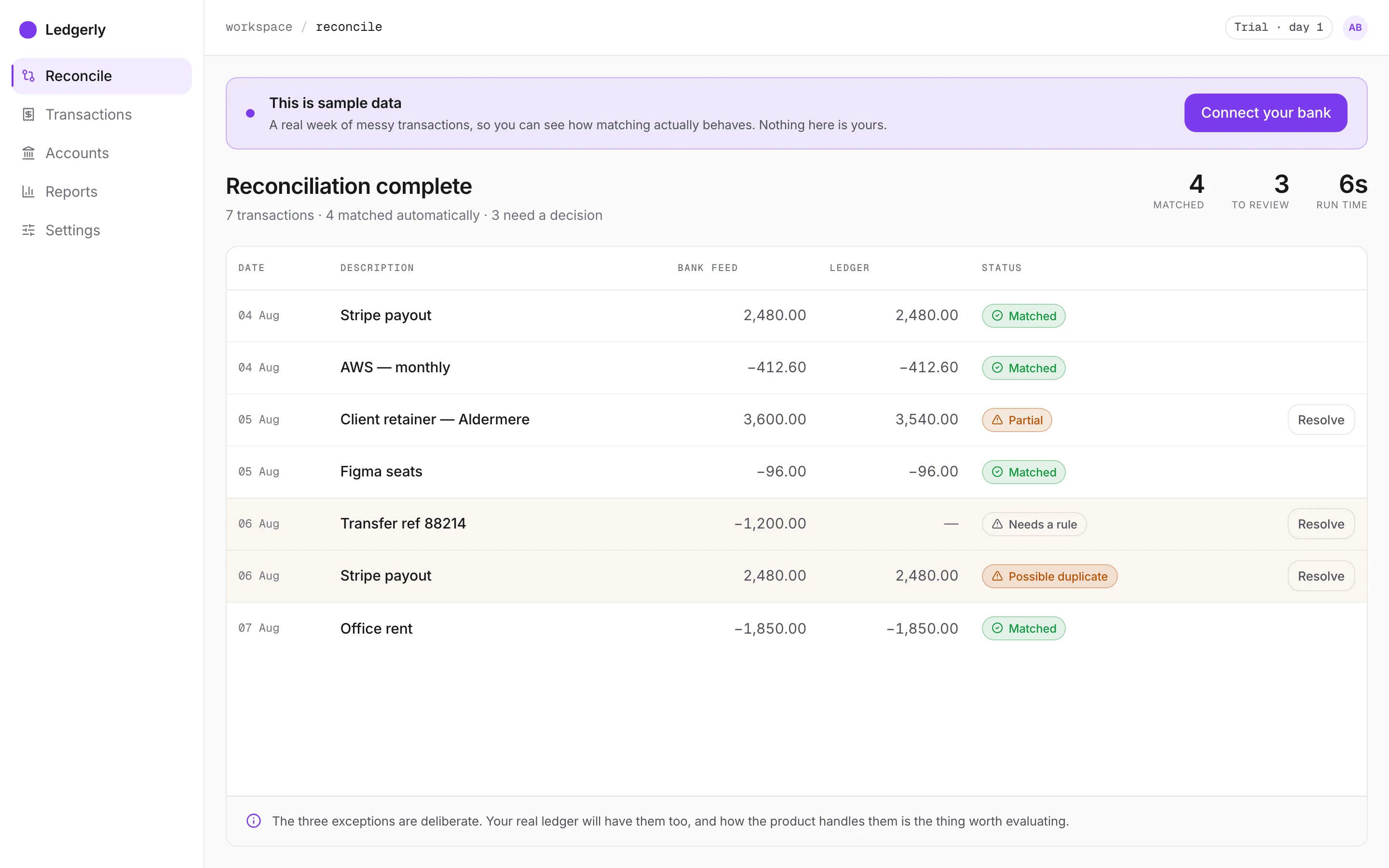Screen dimensions: 1389x868
Task: Click the LEDGER column header
Action: pos(849,268)
